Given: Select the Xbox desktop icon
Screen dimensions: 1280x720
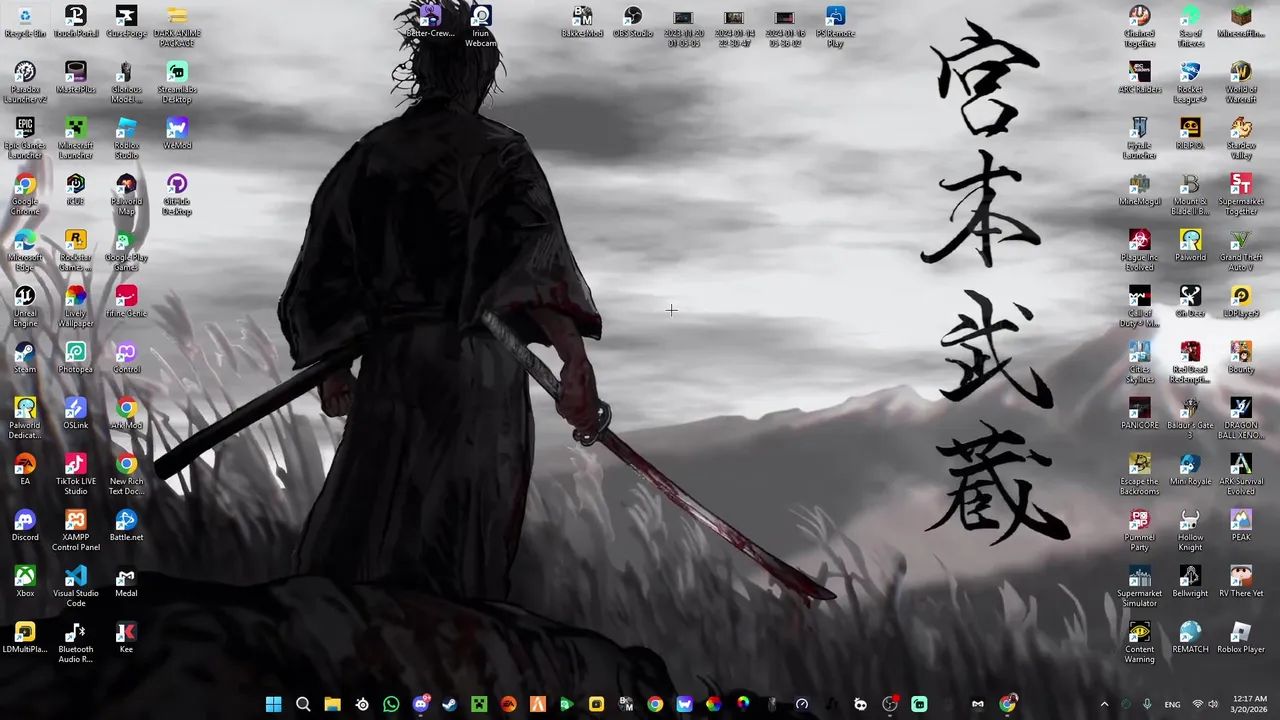Looking at the screenshot, I should (25, 582).
